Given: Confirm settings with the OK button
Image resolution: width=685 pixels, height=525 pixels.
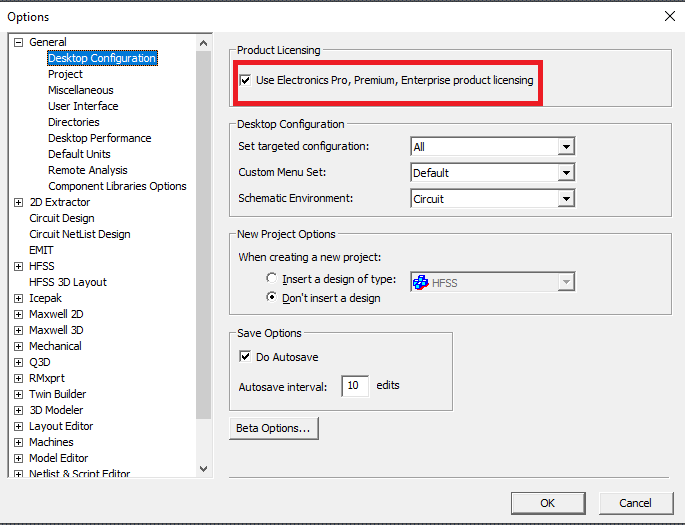Looking at the screenshot, I should 548,503.
